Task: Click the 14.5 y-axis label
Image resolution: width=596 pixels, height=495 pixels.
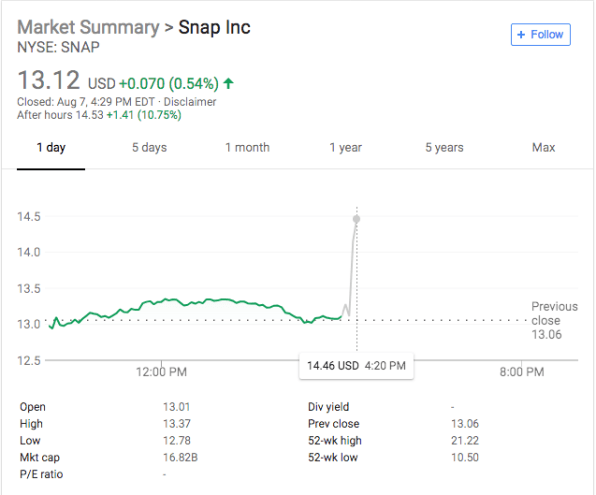Action: click(29, 217)
